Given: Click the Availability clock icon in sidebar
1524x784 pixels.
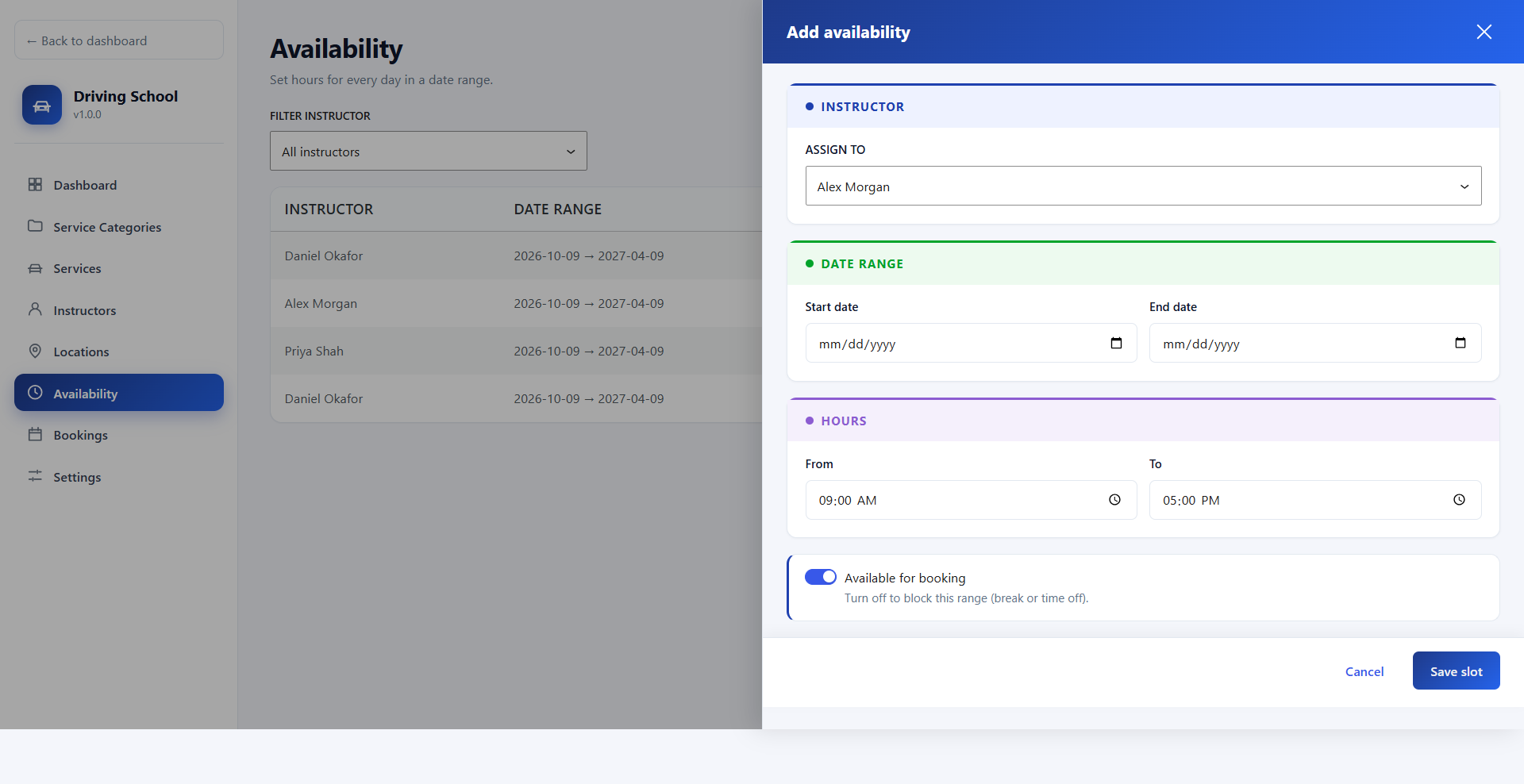Looking at the screenshot, I should pos(35,393).
